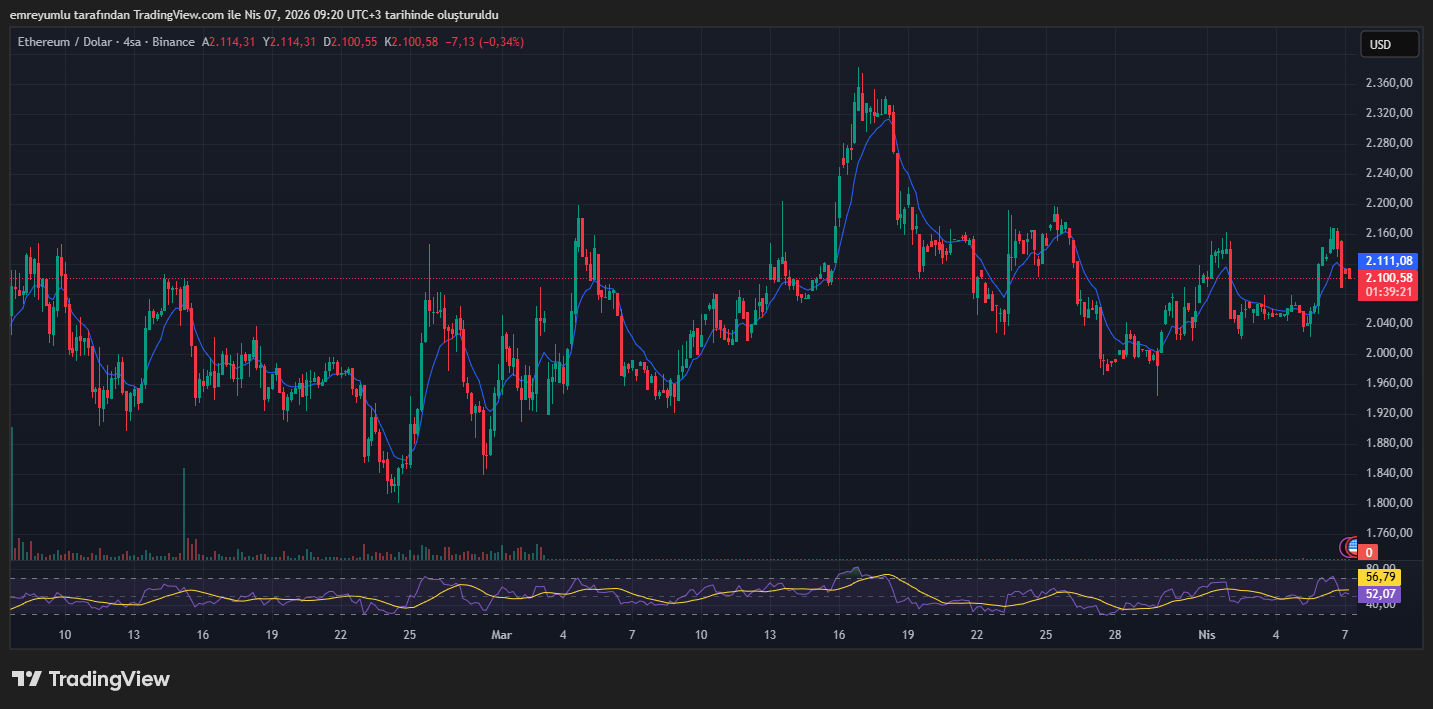Click the blue 2.111,08 moving average label
The image size is (1433, 709).
pos(1389,260)
